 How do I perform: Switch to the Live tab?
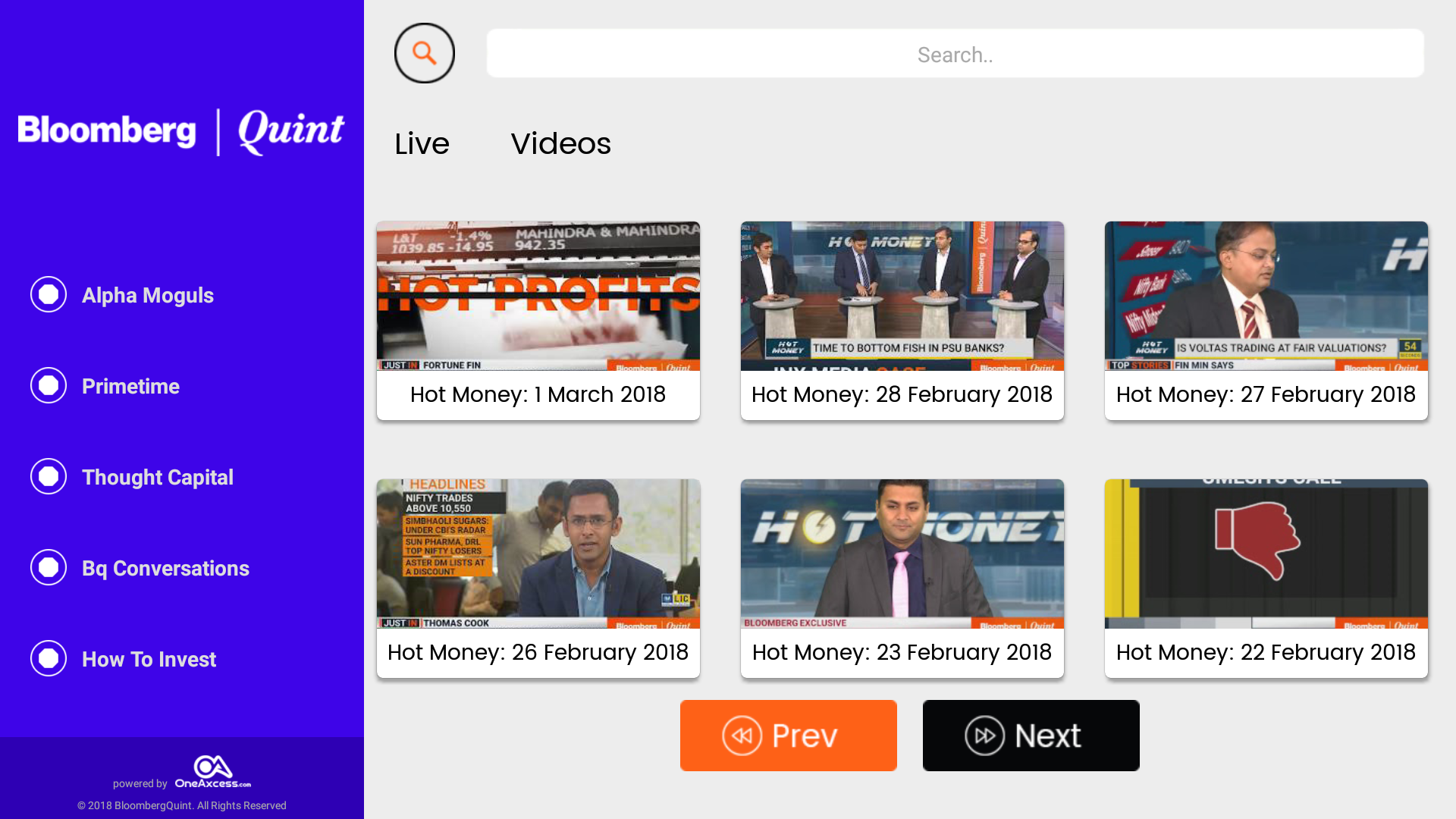click(422, 143)
